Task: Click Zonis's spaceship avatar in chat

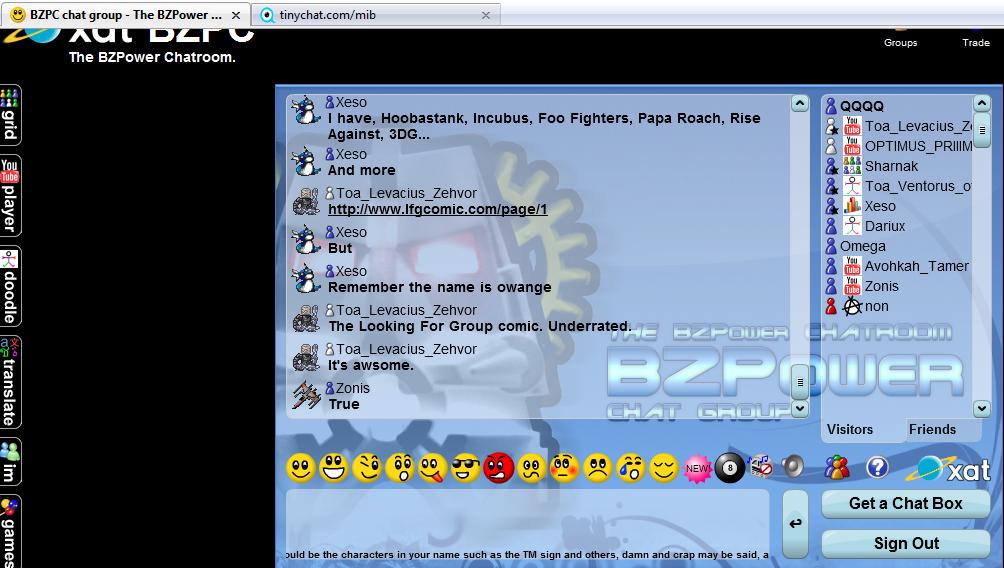Action: [x=306, y=396]
